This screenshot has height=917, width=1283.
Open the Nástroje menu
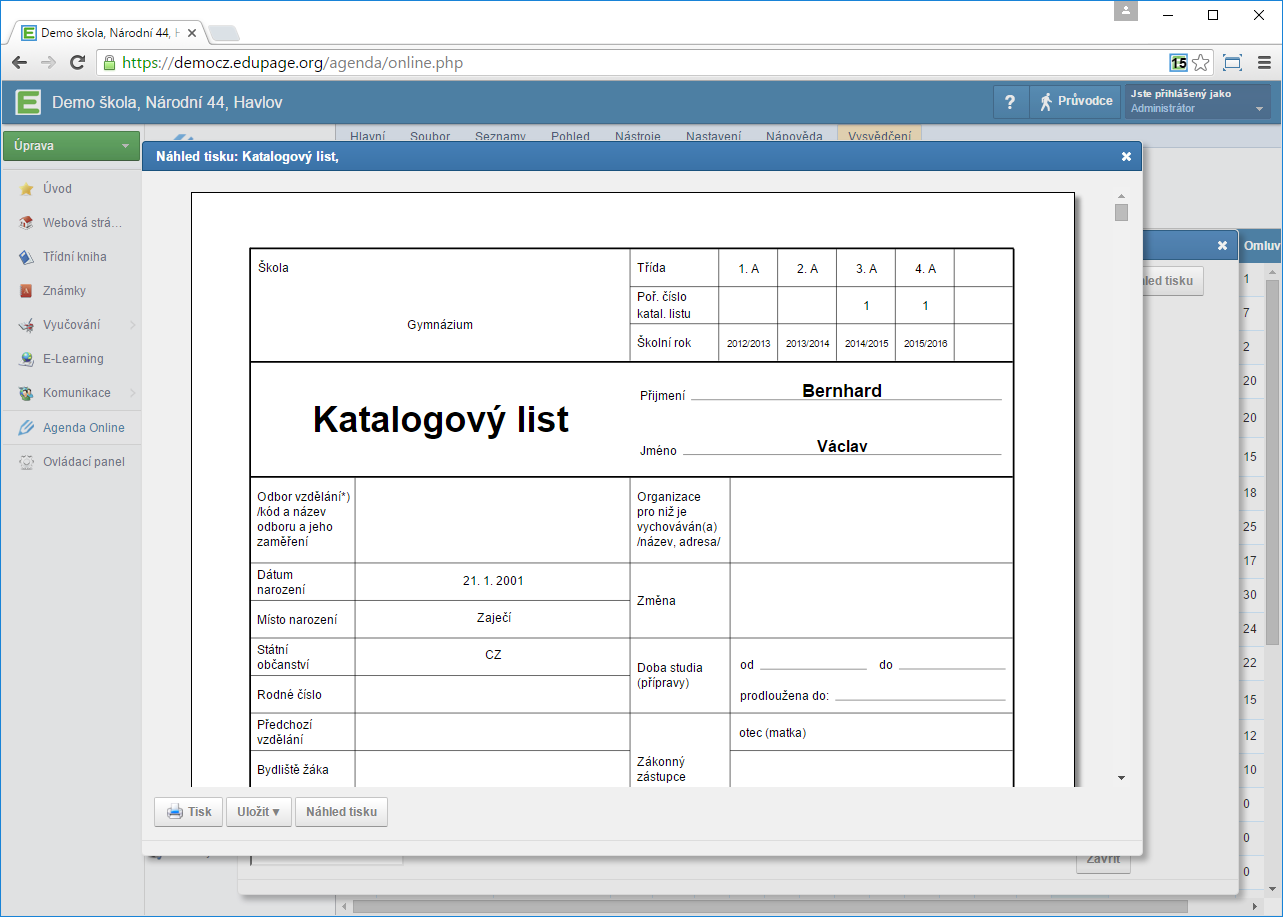pos(638,136)
